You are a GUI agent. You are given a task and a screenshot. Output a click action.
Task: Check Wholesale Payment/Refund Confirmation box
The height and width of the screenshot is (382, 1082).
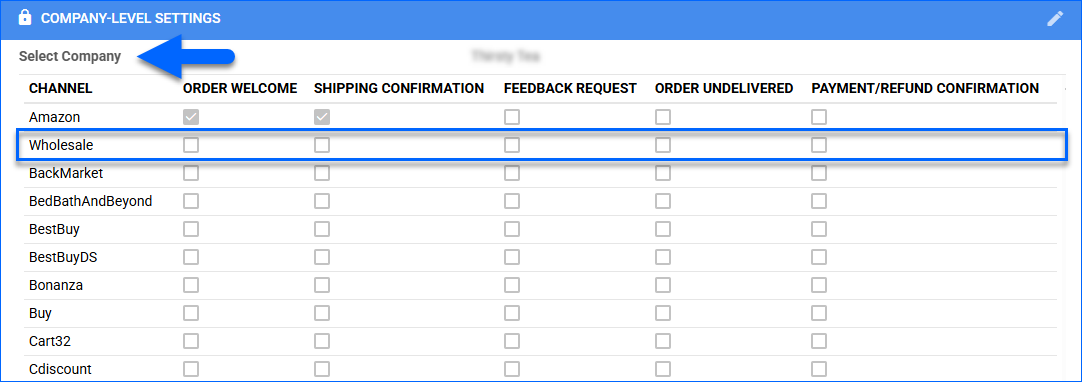click(818, 145)
